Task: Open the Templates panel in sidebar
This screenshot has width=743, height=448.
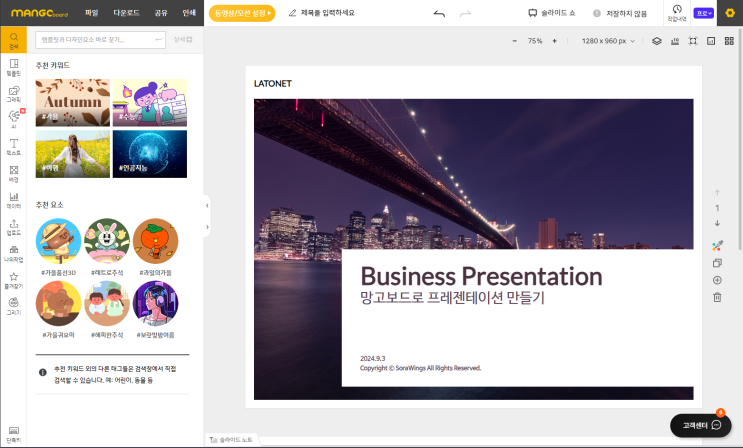Action: (x=13, y=67)
